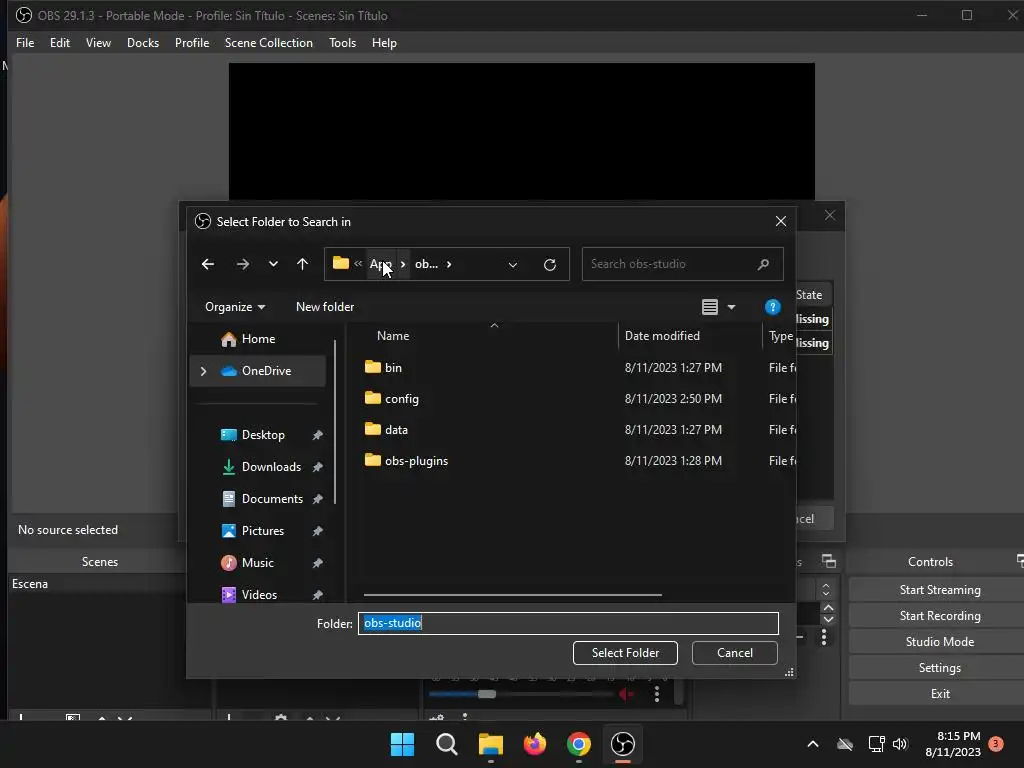The width and height of the screenshot is (1024, 768).
Task: Open Videos quick access folder
Action: coord(259,595)
